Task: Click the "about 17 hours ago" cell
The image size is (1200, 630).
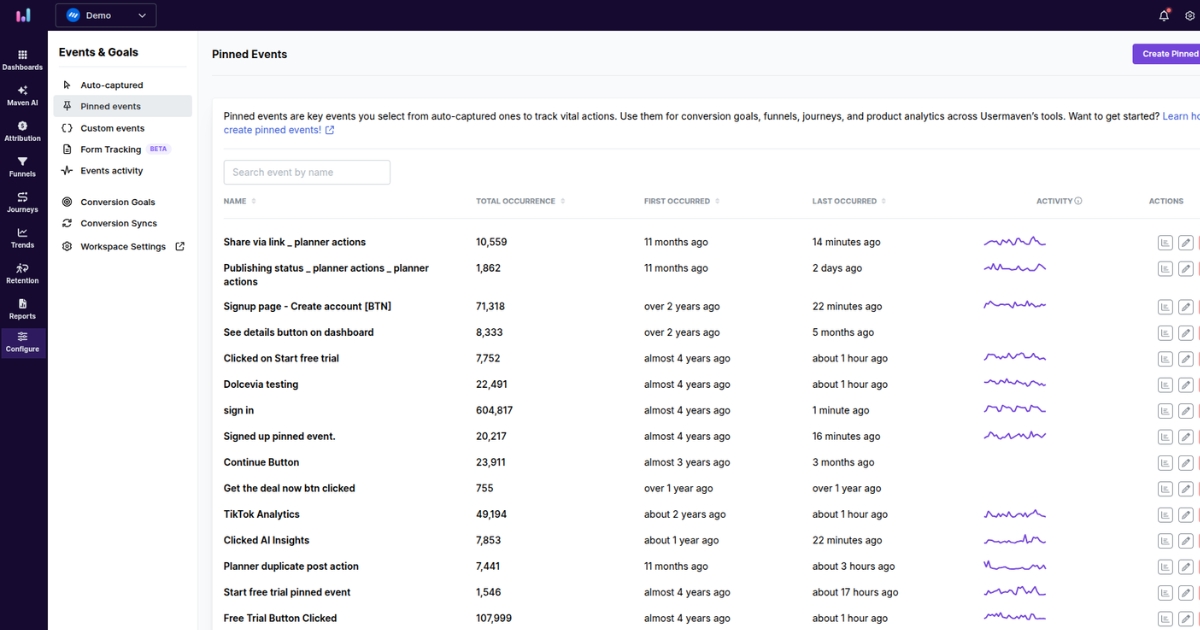Action: 855,592
